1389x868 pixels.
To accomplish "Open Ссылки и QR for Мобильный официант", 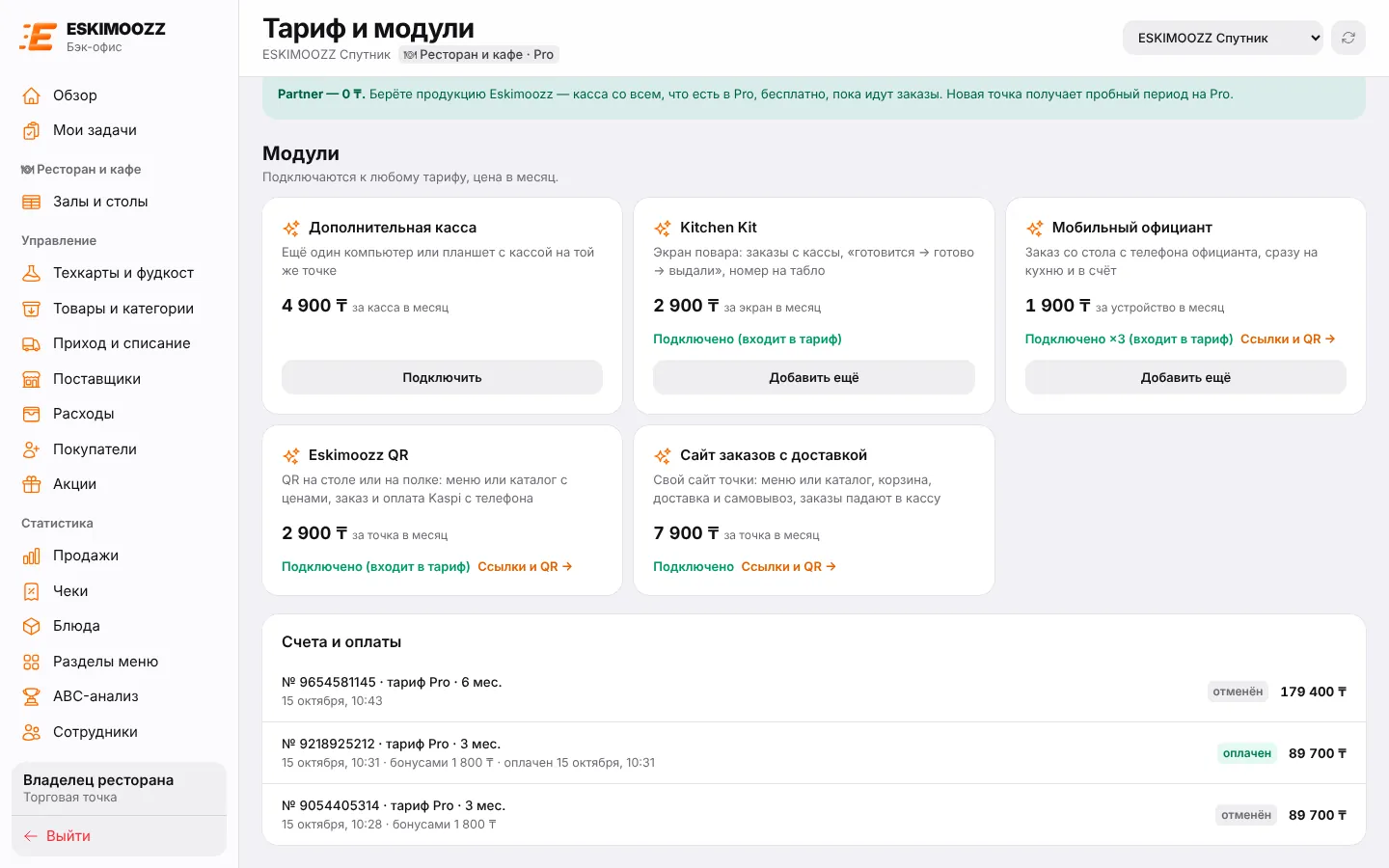I will (1288, 339).
